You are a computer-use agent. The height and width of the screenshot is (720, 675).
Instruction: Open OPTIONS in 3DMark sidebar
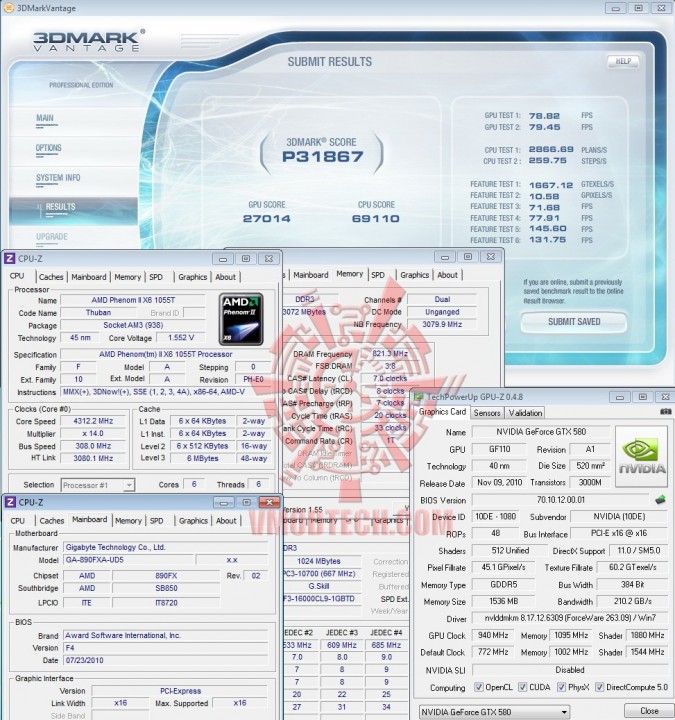(48, 148)
